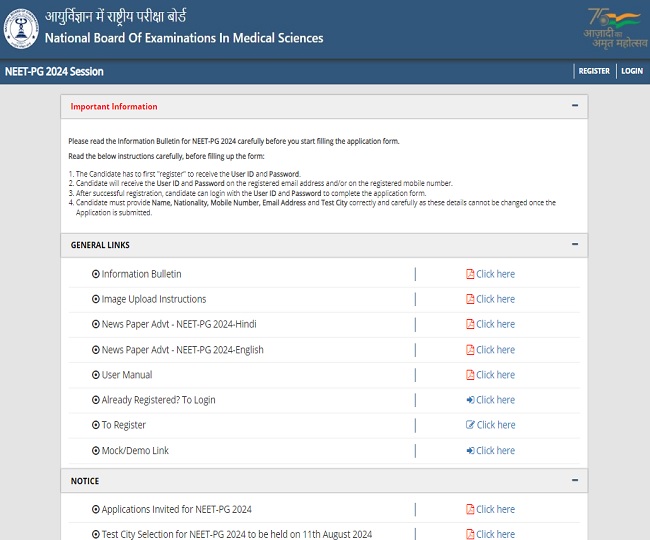Click PDF icon for Applications Invited notice
Screen dimensions: 650x540
tap(470, 509)
